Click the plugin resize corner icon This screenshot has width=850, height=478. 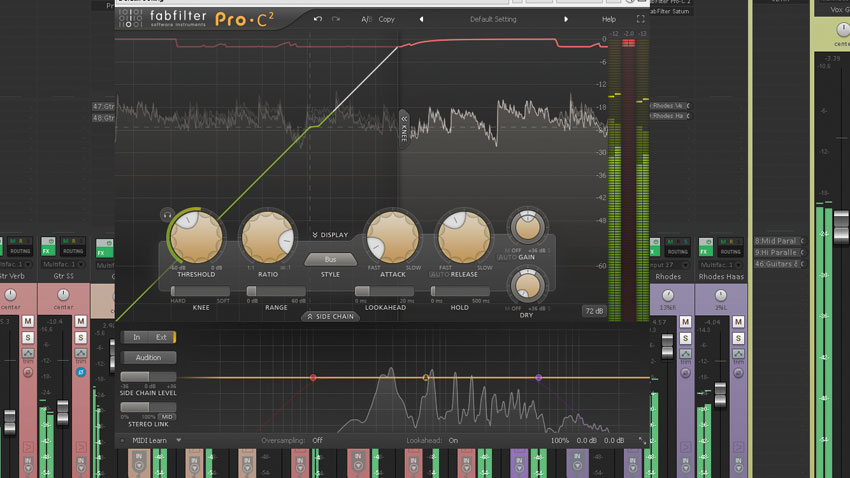click(642, 441)
